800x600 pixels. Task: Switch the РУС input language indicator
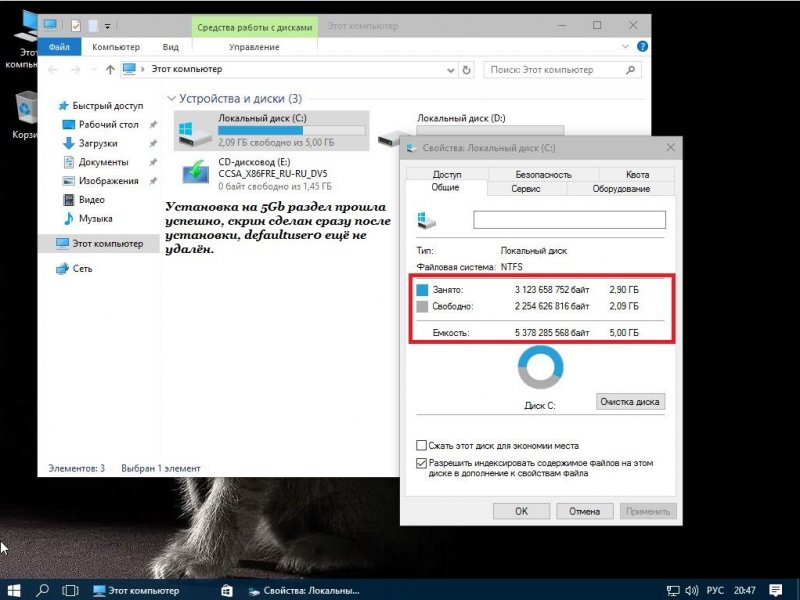(x=715, y=590)
